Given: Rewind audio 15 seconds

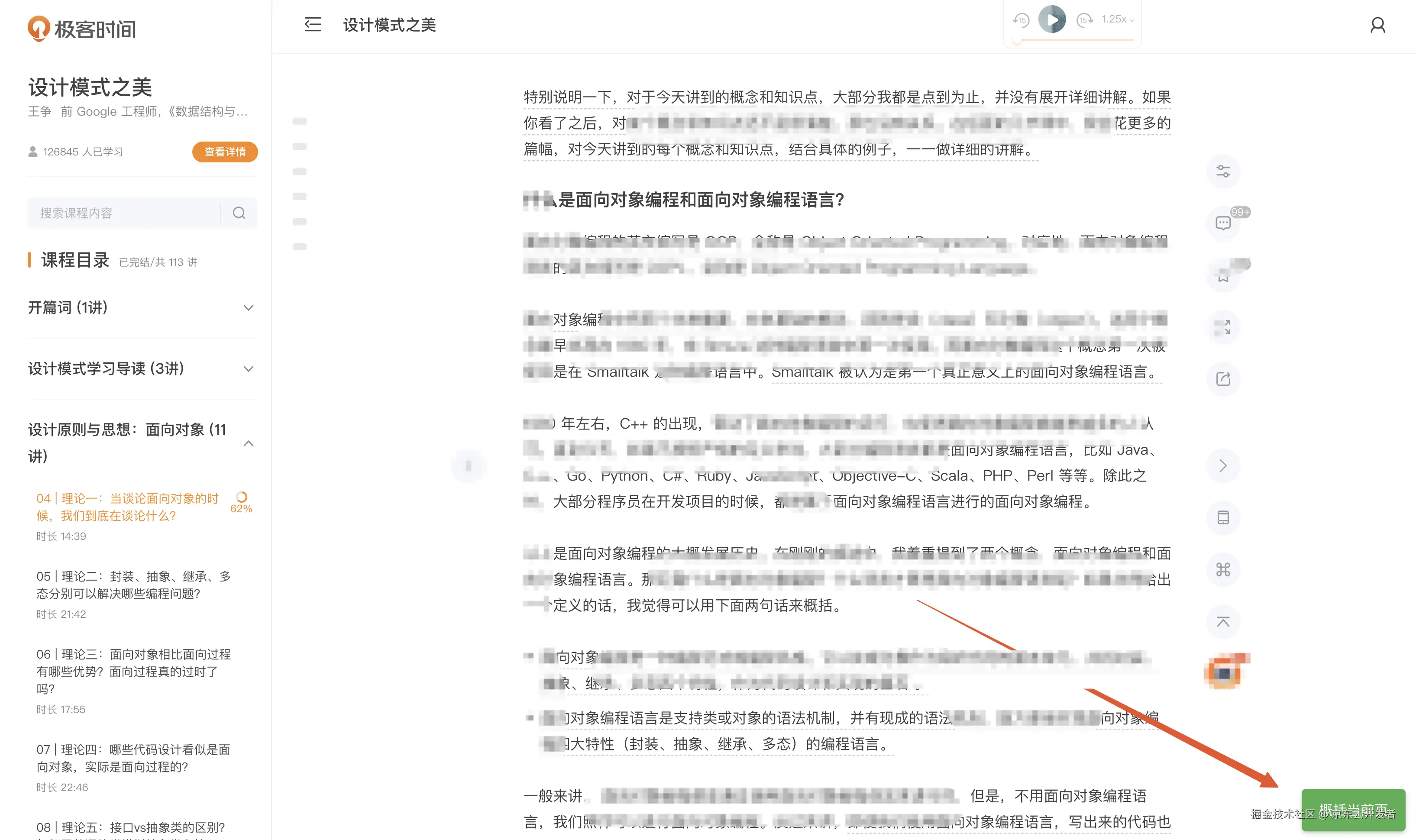Looking at the screenshot, I should click(1020, 20).
